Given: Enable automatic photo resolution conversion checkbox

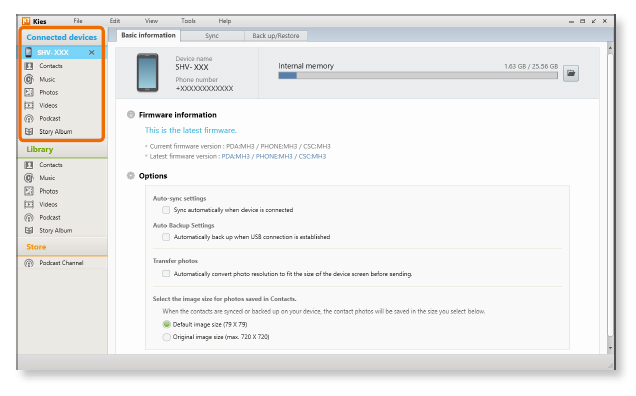Looking at the screenshot, I should pyautogui.click(x=166, y=273).
